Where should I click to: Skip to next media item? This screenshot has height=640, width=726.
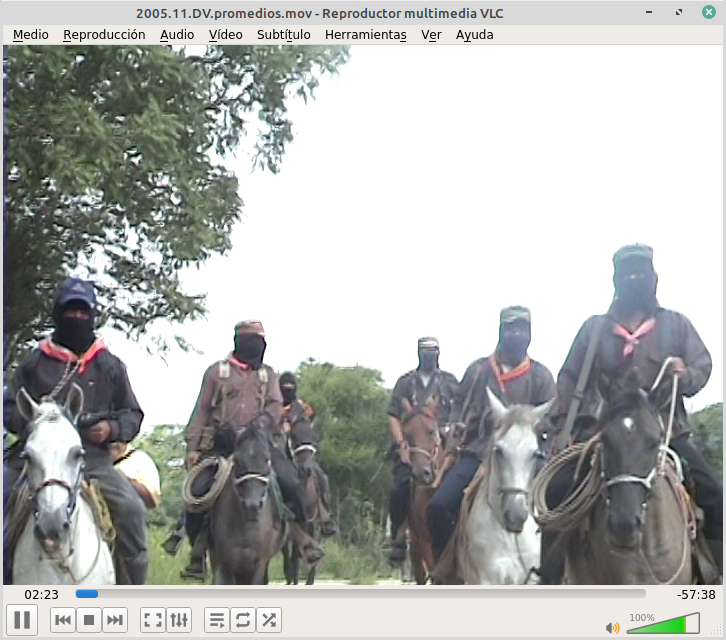(x=115, y=619)
